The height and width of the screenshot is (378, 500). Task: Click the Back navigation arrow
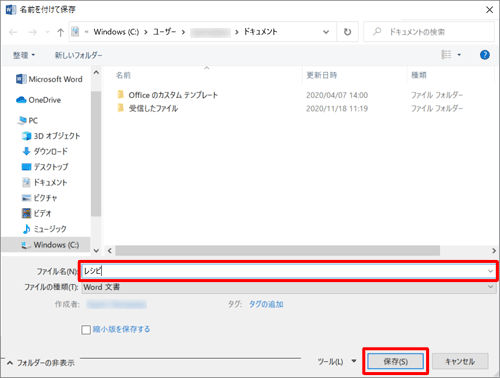[x=13, y=32]
